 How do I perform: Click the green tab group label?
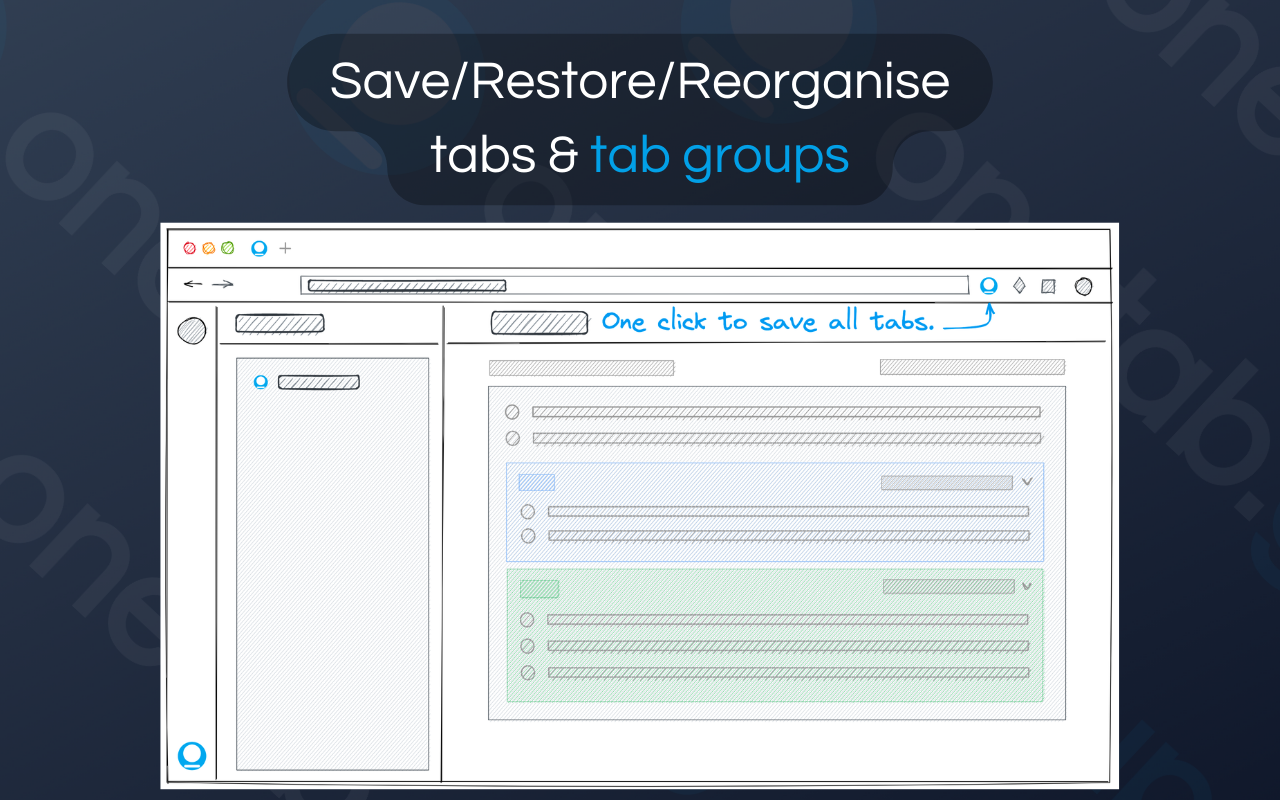tap(539, 589)
